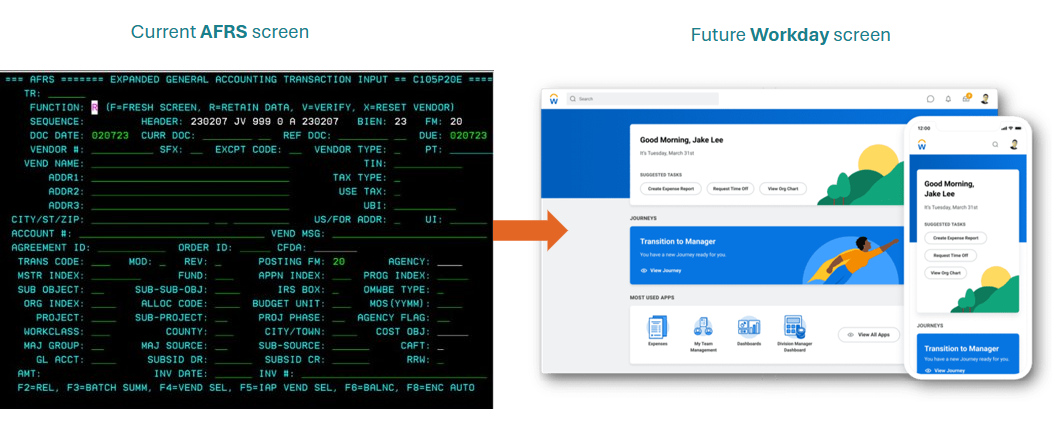This screenshot has width=1052, height=427.
Task: Launch the Dashboards app icon
Action: pos(749,327)
